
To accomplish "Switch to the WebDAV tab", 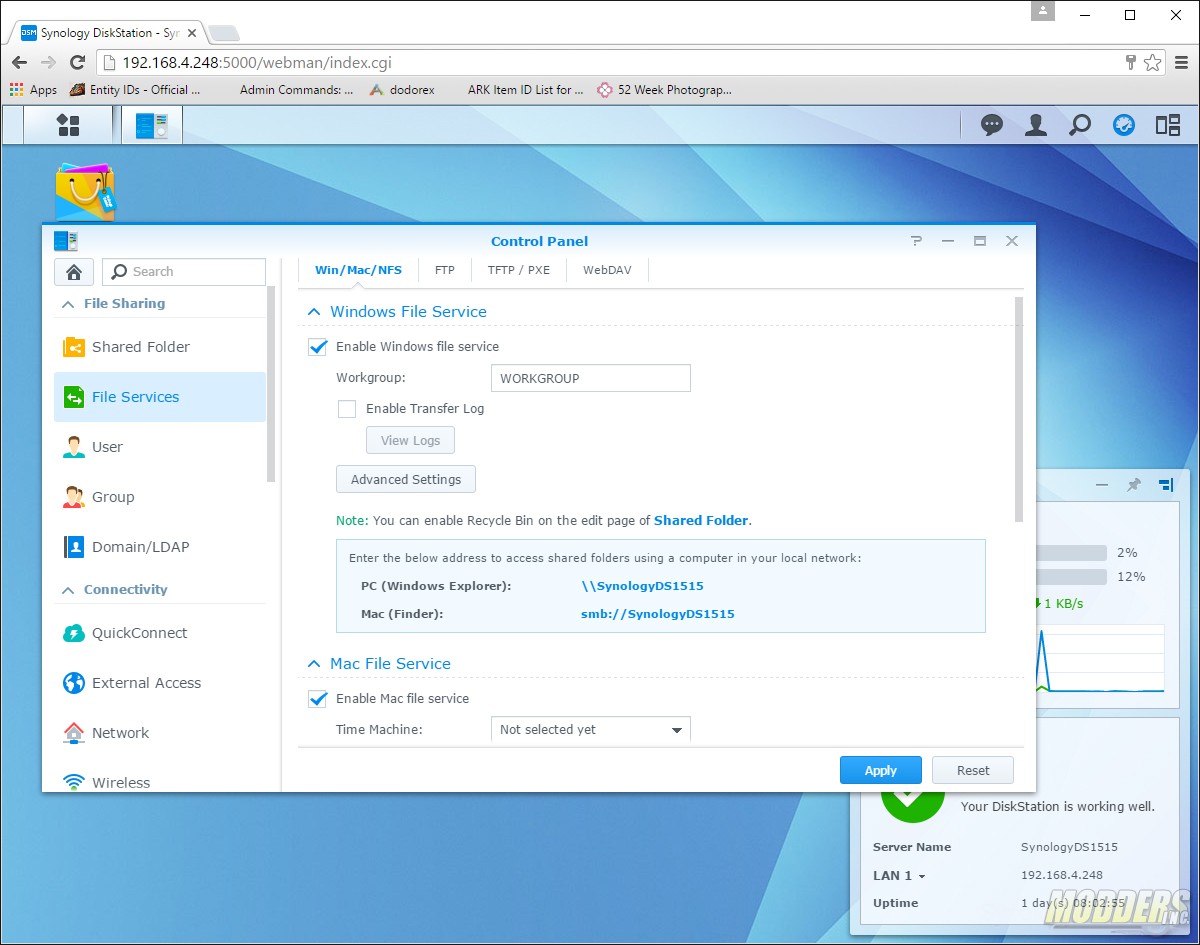I will (608, 270).
